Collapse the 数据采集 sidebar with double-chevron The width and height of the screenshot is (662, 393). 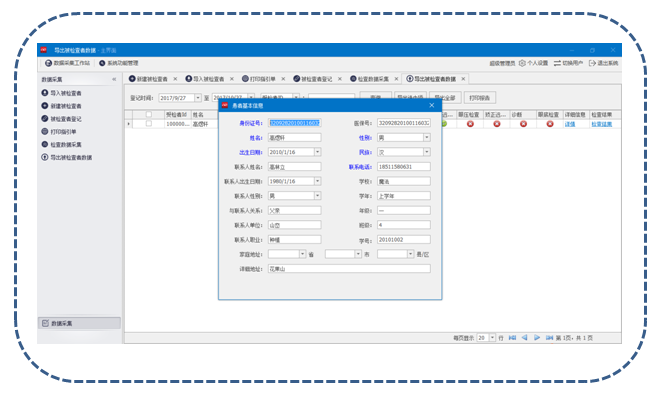pyautogui.click(x=114, y=79)
